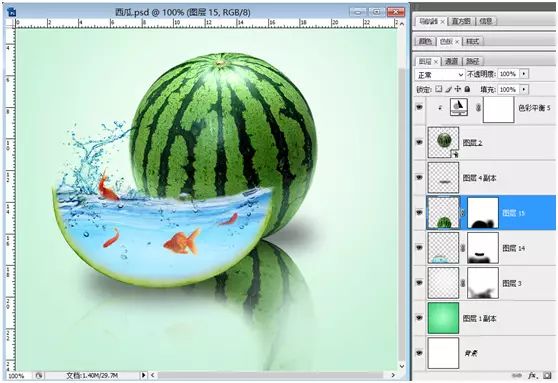The image size is (558, 383).
Task: Select the color balance adjustment icon thumbnail
Action: [459, 107]
